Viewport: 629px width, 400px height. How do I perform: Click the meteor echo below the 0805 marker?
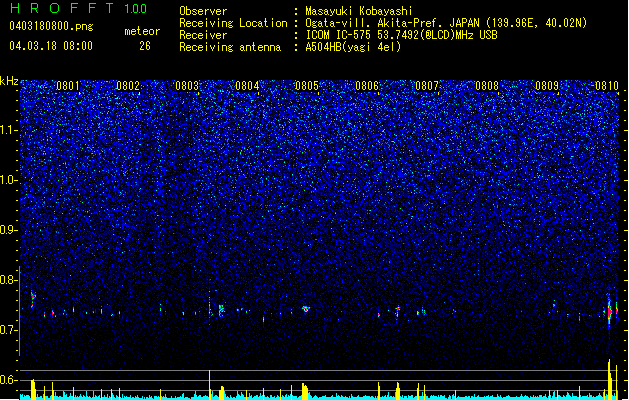[x=306, y=309]
